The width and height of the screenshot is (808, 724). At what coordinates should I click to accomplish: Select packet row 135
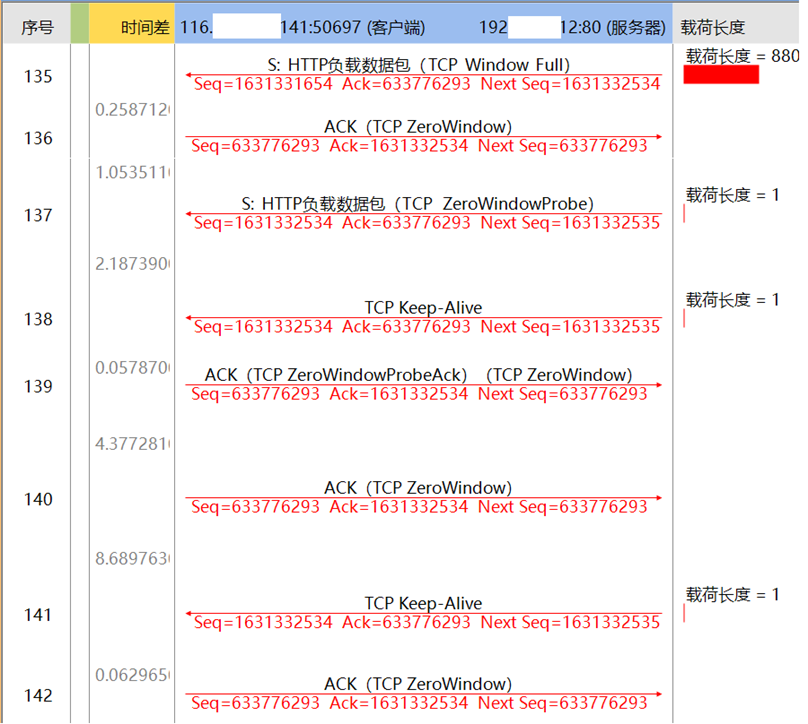(37, 76)
